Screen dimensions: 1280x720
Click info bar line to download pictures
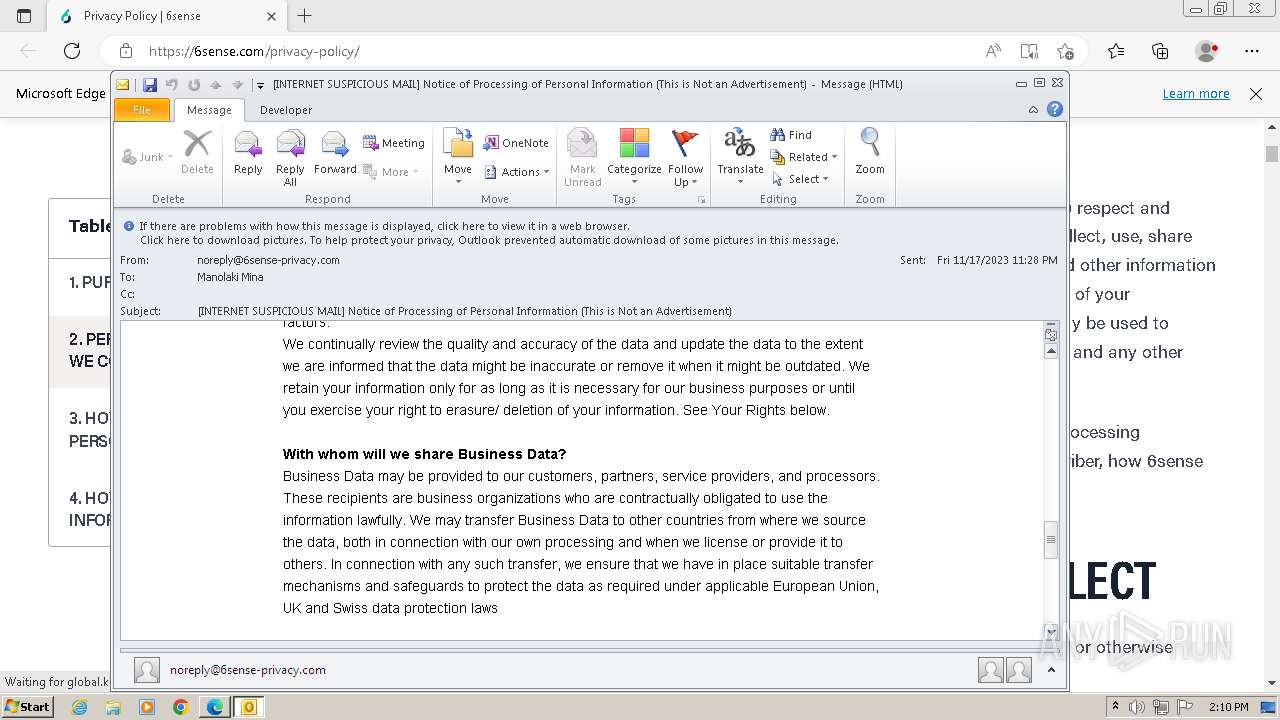489,240
